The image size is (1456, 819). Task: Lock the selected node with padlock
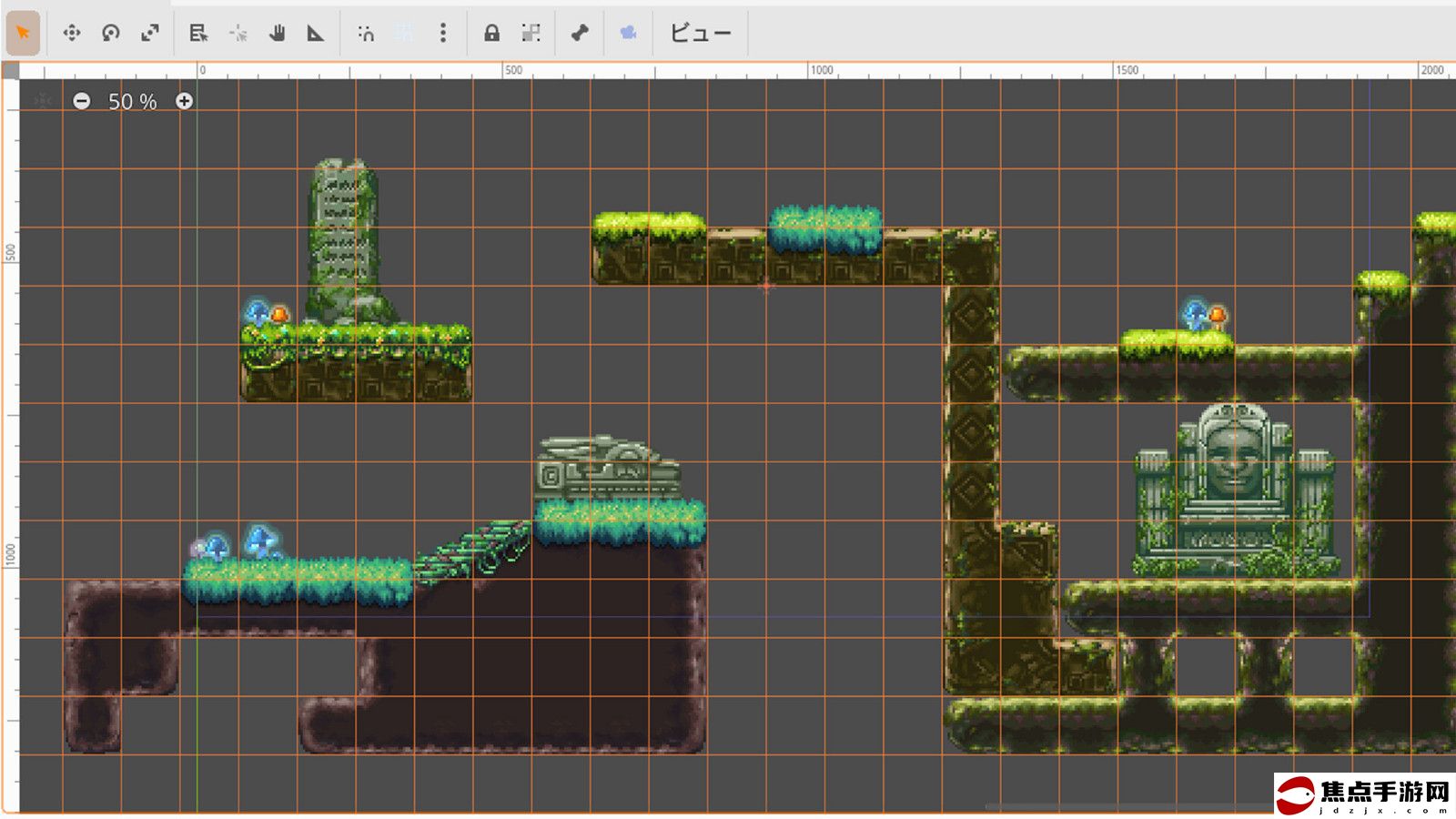[x=491, y=34]
